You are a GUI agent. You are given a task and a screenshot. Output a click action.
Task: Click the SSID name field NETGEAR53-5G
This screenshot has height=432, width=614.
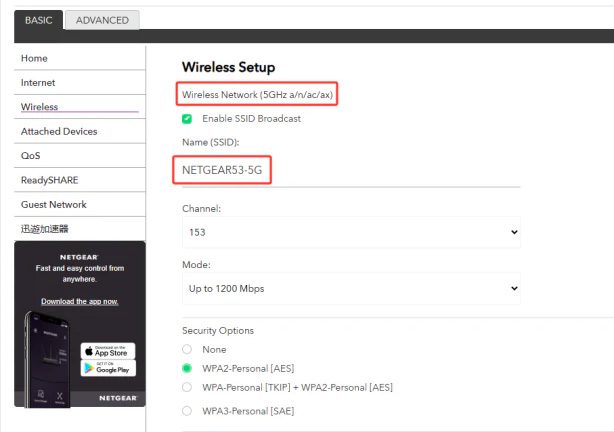tap(351, 170)
